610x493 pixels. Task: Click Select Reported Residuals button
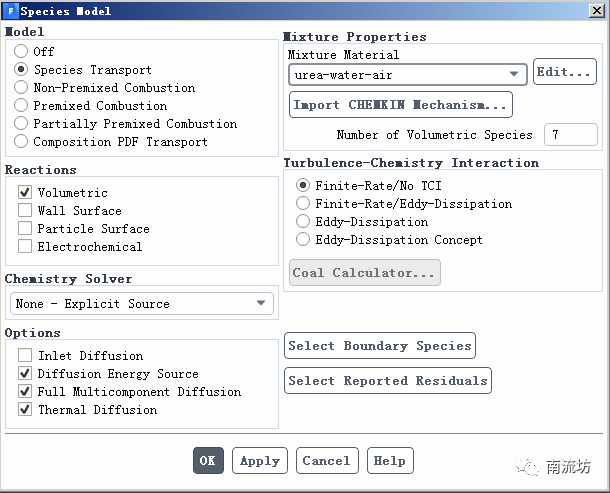click(x=388, y=381)
